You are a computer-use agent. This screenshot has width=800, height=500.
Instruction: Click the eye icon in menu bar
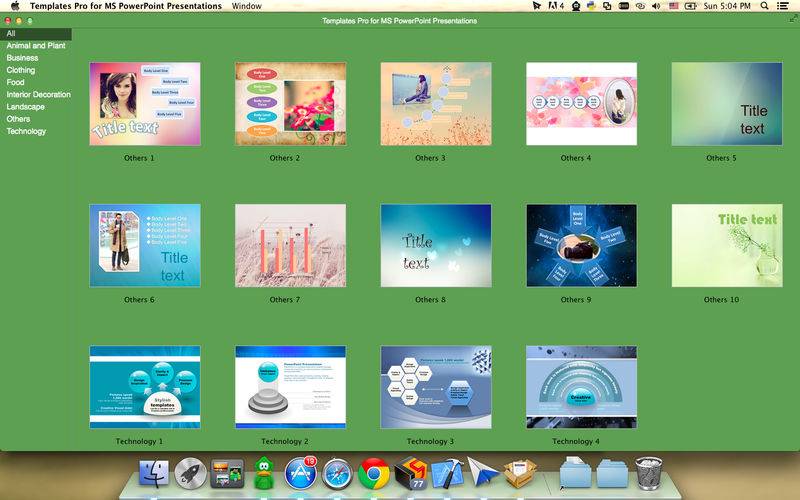coord(640,6)
